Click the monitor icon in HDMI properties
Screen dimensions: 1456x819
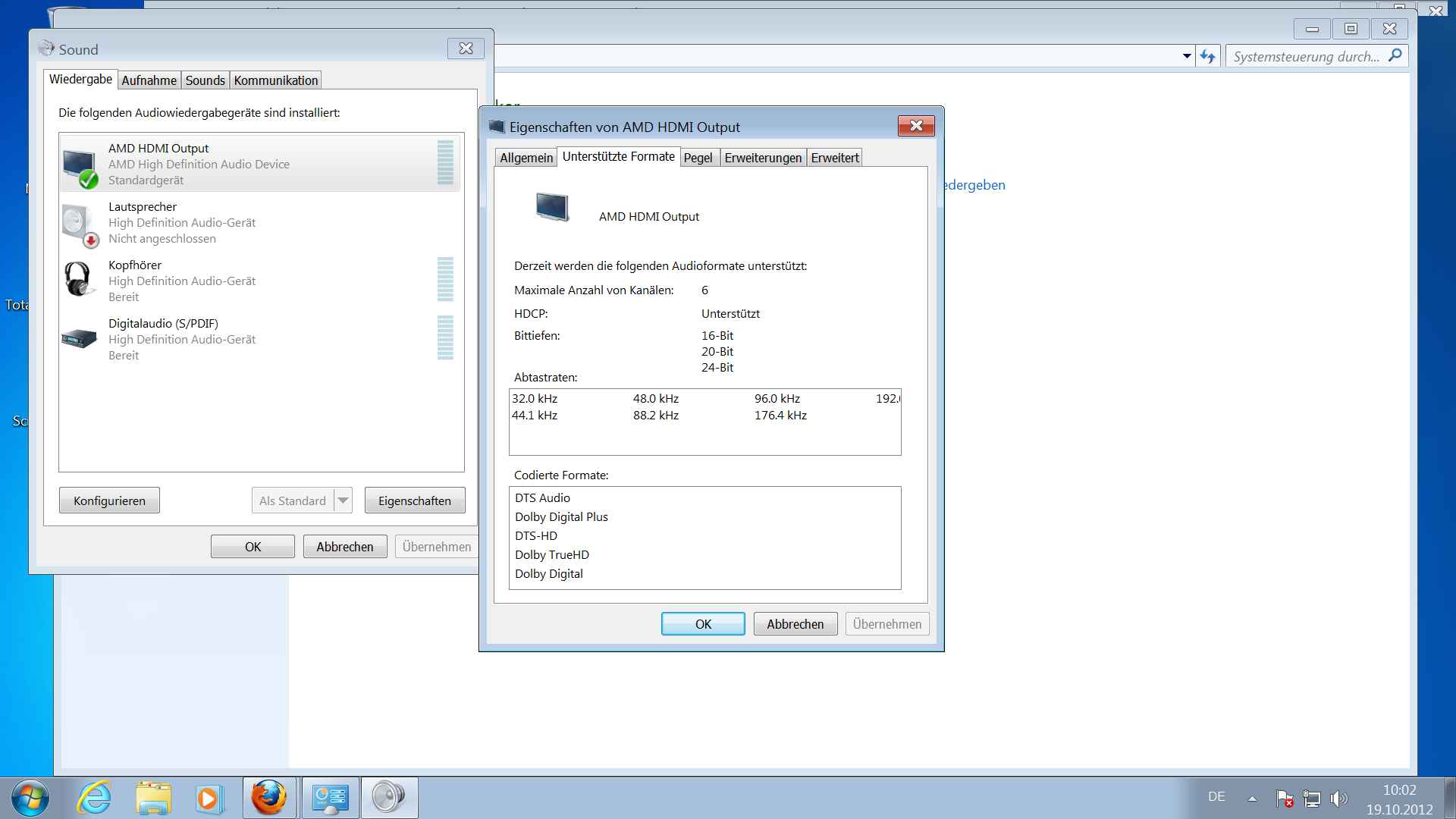coord(552,206)
